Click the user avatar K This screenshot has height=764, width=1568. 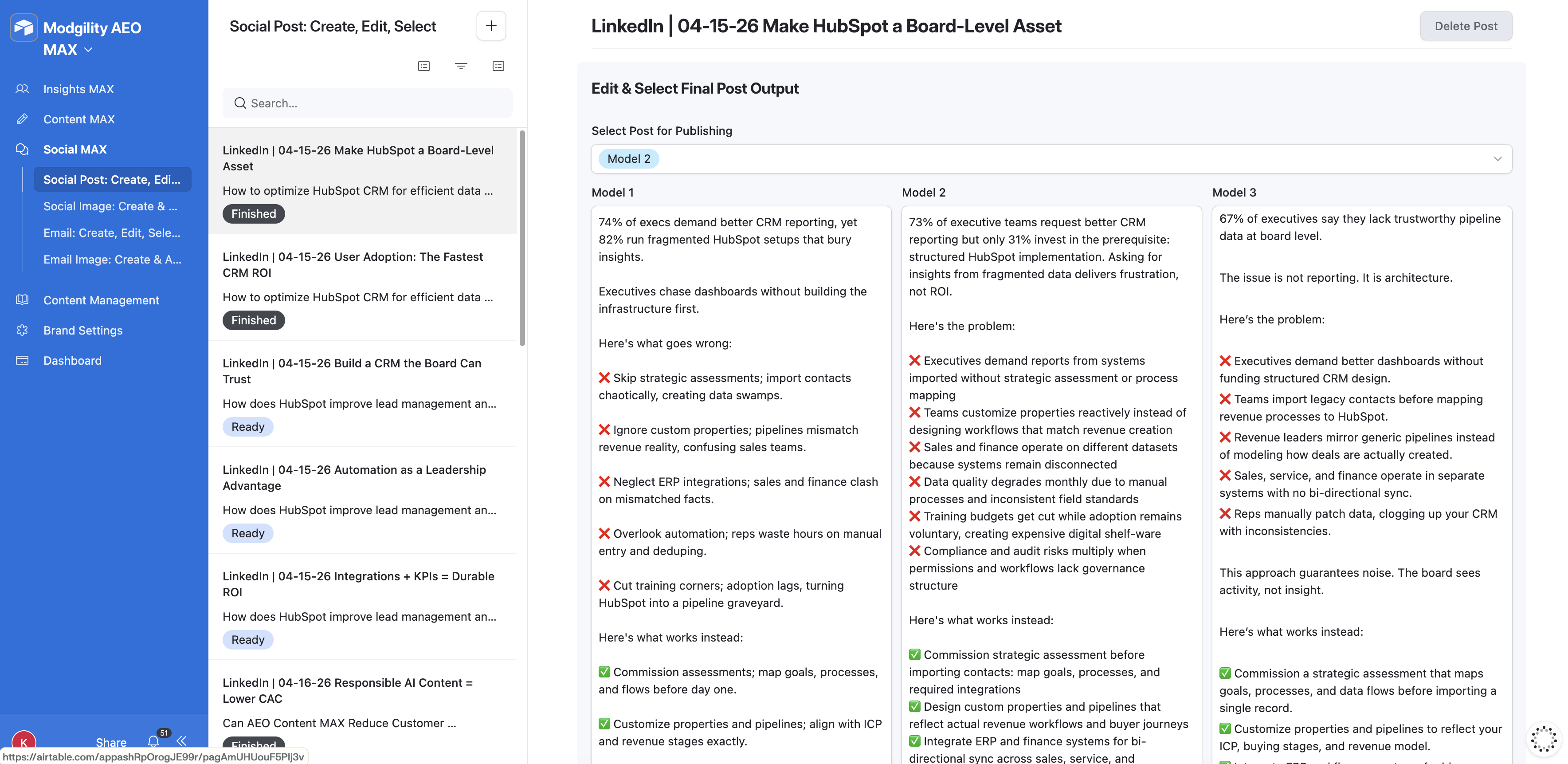point(24,742)
